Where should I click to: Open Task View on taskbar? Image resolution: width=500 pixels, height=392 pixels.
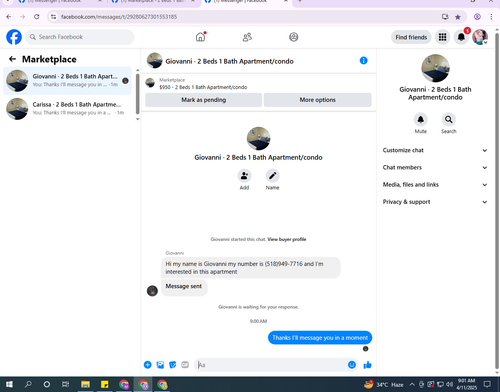(x=66, y=384)
